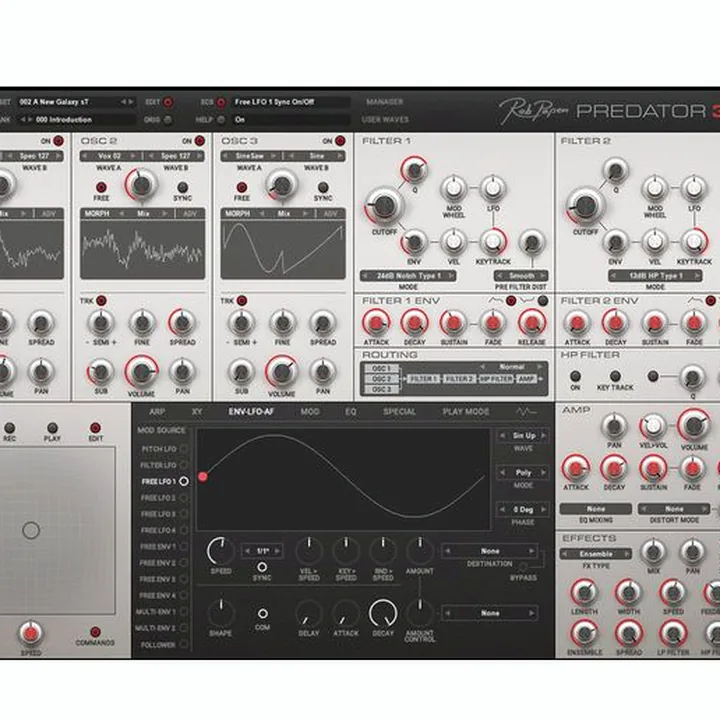This screenshot has width=720, height=720.
Task: Switch to the SPECIAL tab
Action: pyautogui.click(x=399, y=412)
